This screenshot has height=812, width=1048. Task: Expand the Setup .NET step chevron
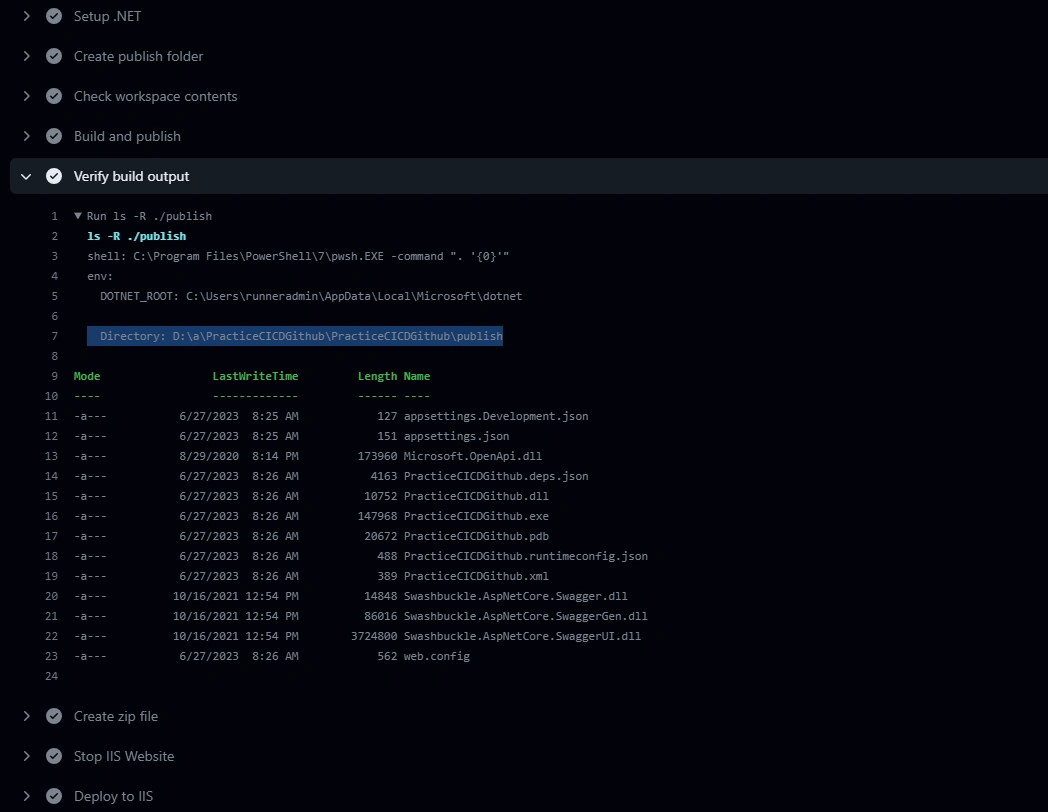point(27,16)
